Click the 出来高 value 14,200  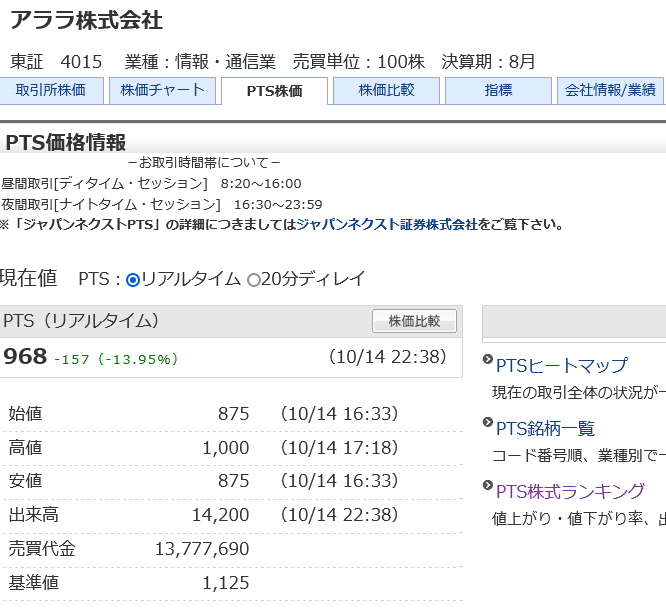click(x=220, y=515)
